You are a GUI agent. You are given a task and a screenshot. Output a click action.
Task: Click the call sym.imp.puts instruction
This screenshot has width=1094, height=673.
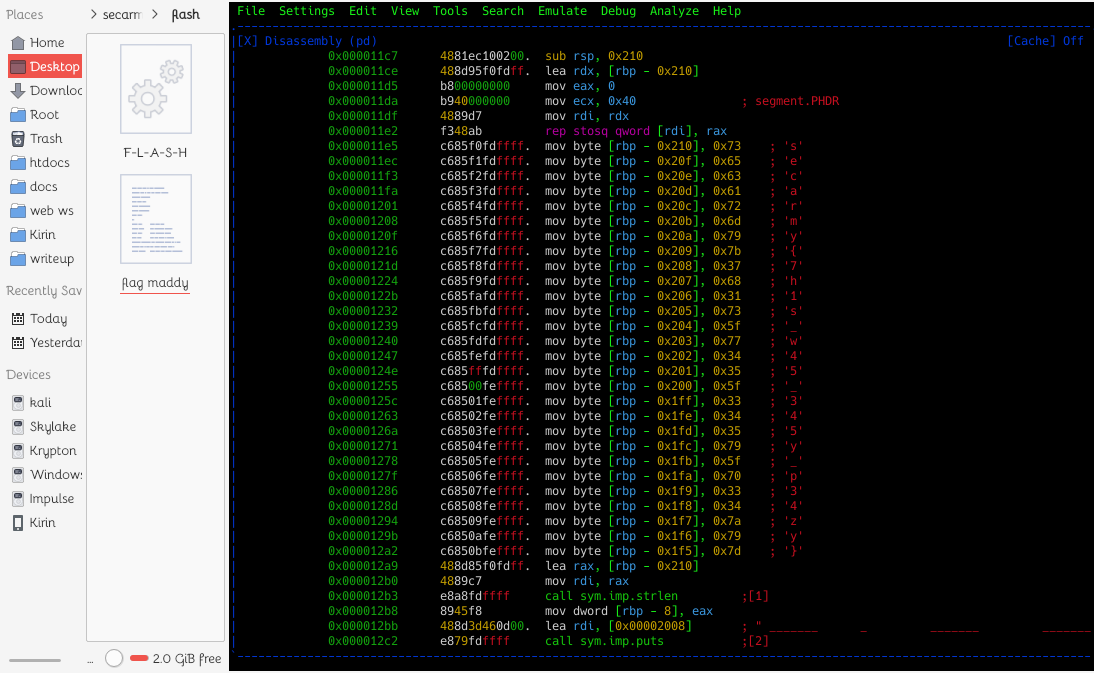point(604,641)
